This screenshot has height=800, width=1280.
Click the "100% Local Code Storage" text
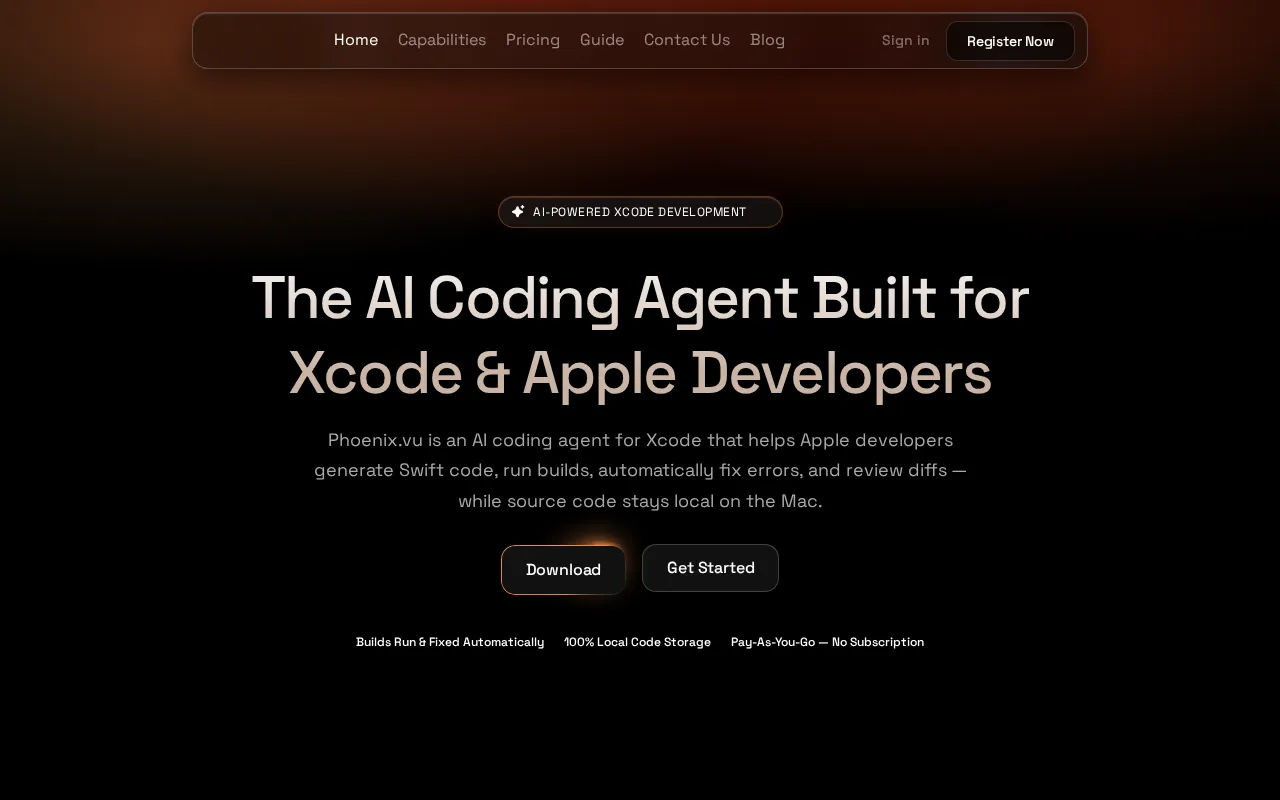coord(637,642)
